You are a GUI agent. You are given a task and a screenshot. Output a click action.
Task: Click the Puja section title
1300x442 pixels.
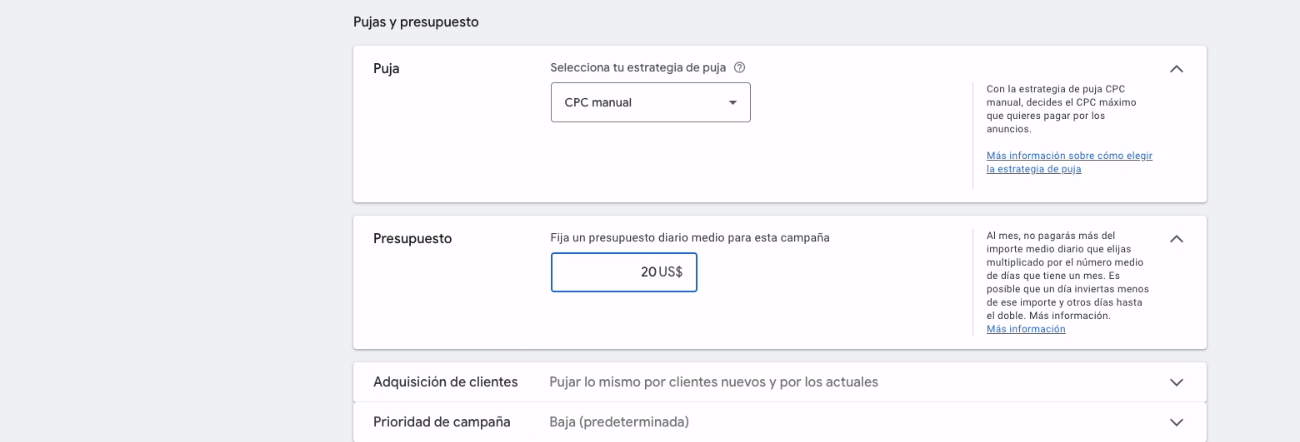pyautogui.click(x=386, y=69)
